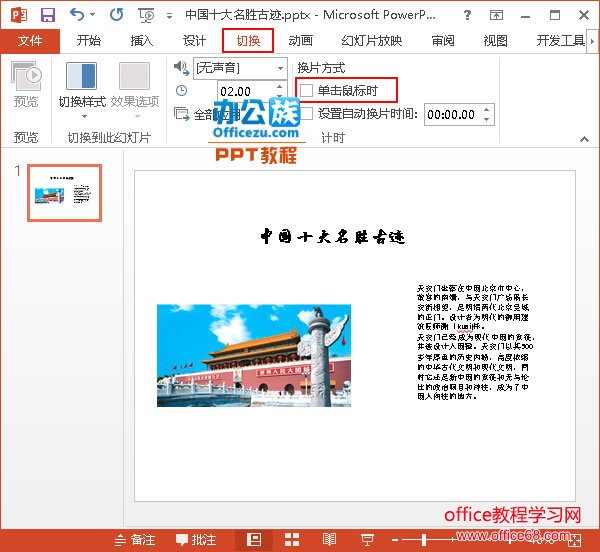The image size is (600, 552).
Task: Switch to Slide Sorter view in status bar
Action: (292, 539)
